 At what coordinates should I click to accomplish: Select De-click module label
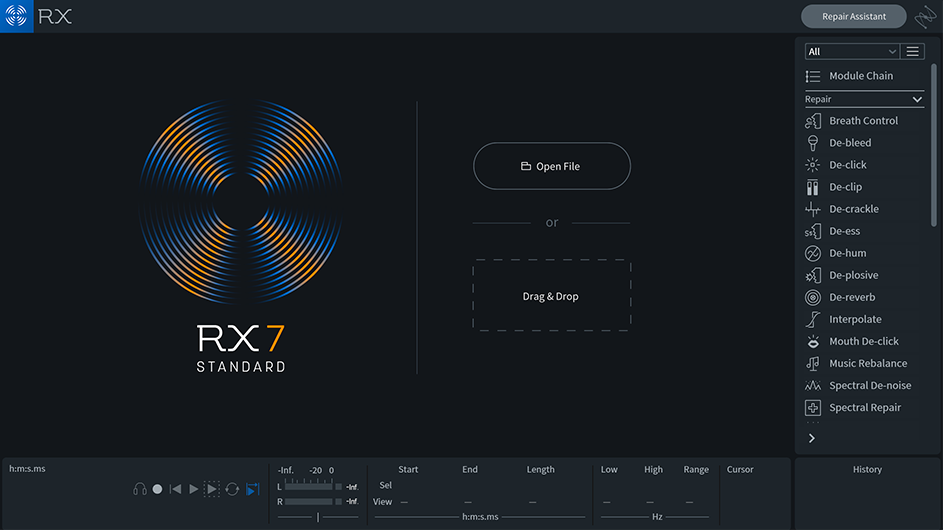847,165
